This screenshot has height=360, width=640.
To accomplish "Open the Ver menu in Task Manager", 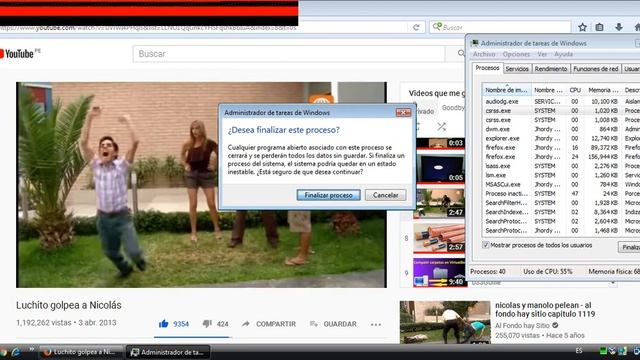I will coord(542,54).
